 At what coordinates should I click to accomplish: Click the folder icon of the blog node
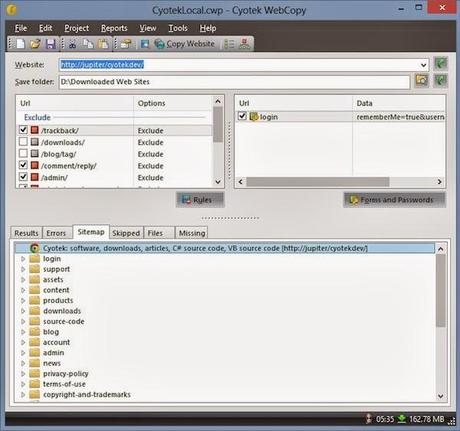(34, 332)
